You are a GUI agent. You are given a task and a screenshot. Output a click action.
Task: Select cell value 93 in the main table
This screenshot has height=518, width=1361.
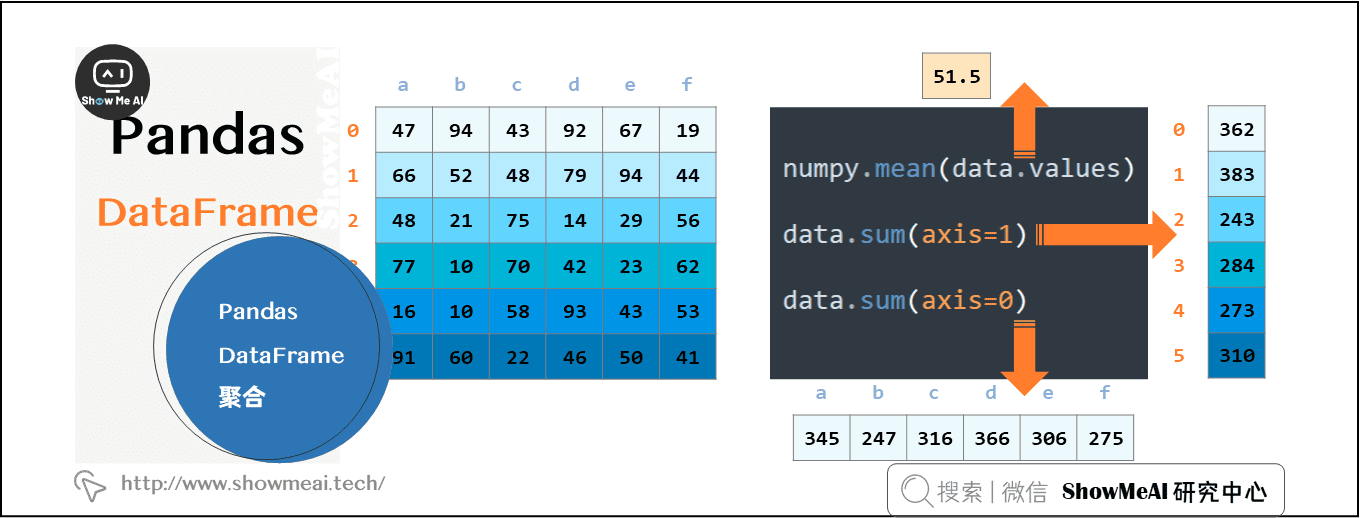click(x=574, y=311)
